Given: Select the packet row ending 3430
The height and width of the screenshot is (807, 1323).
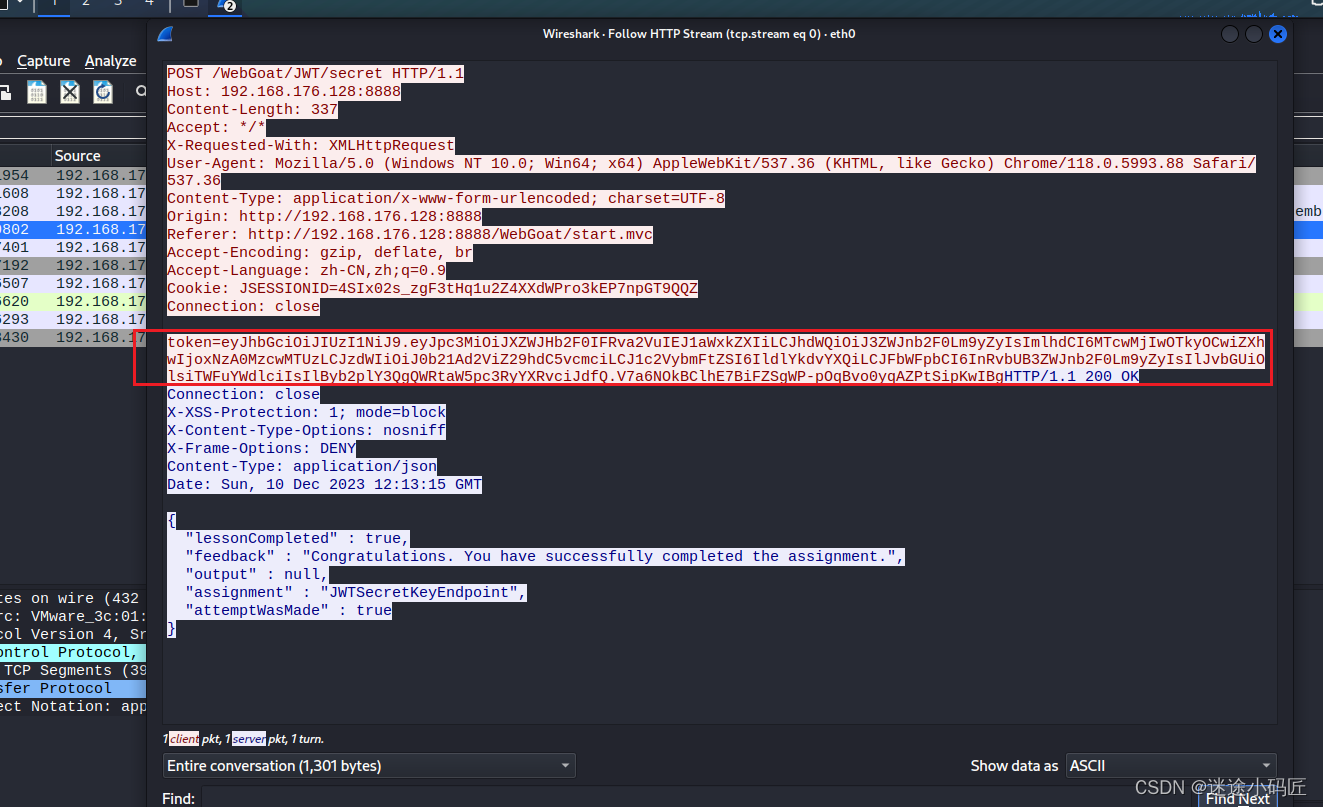Looking at the screenshot, I should tap(73, 337).
